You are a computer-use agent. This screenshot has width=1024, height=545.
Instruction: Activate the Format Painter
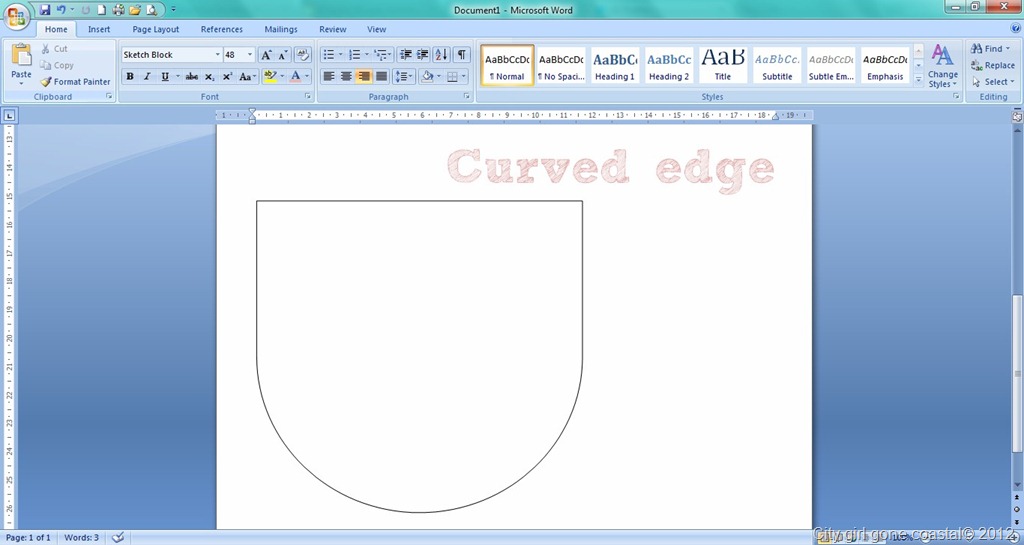click(x=75, y=82)
